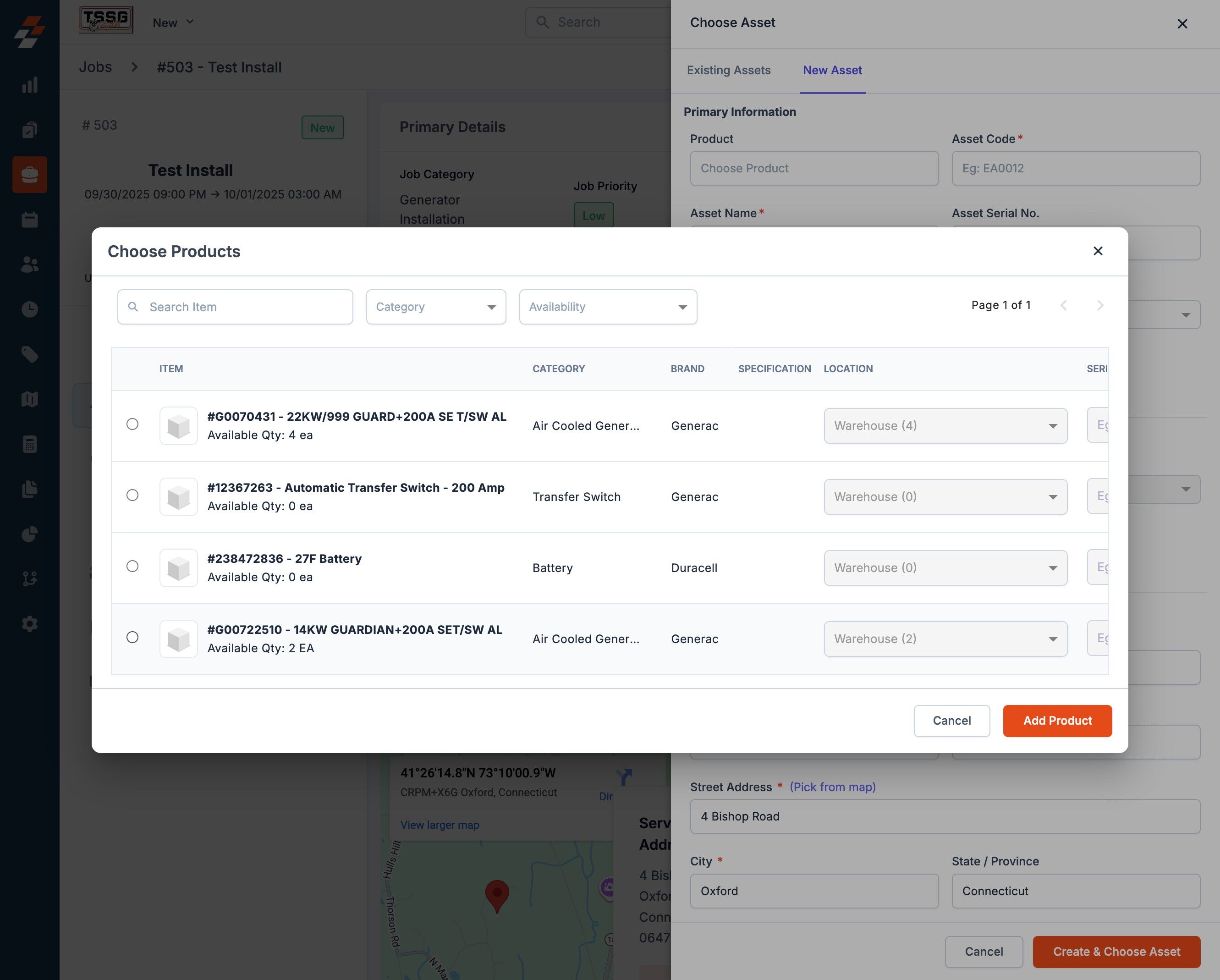Switch to the New Asset tab
The image size is (1220, 980).
[x=832, y=70]
